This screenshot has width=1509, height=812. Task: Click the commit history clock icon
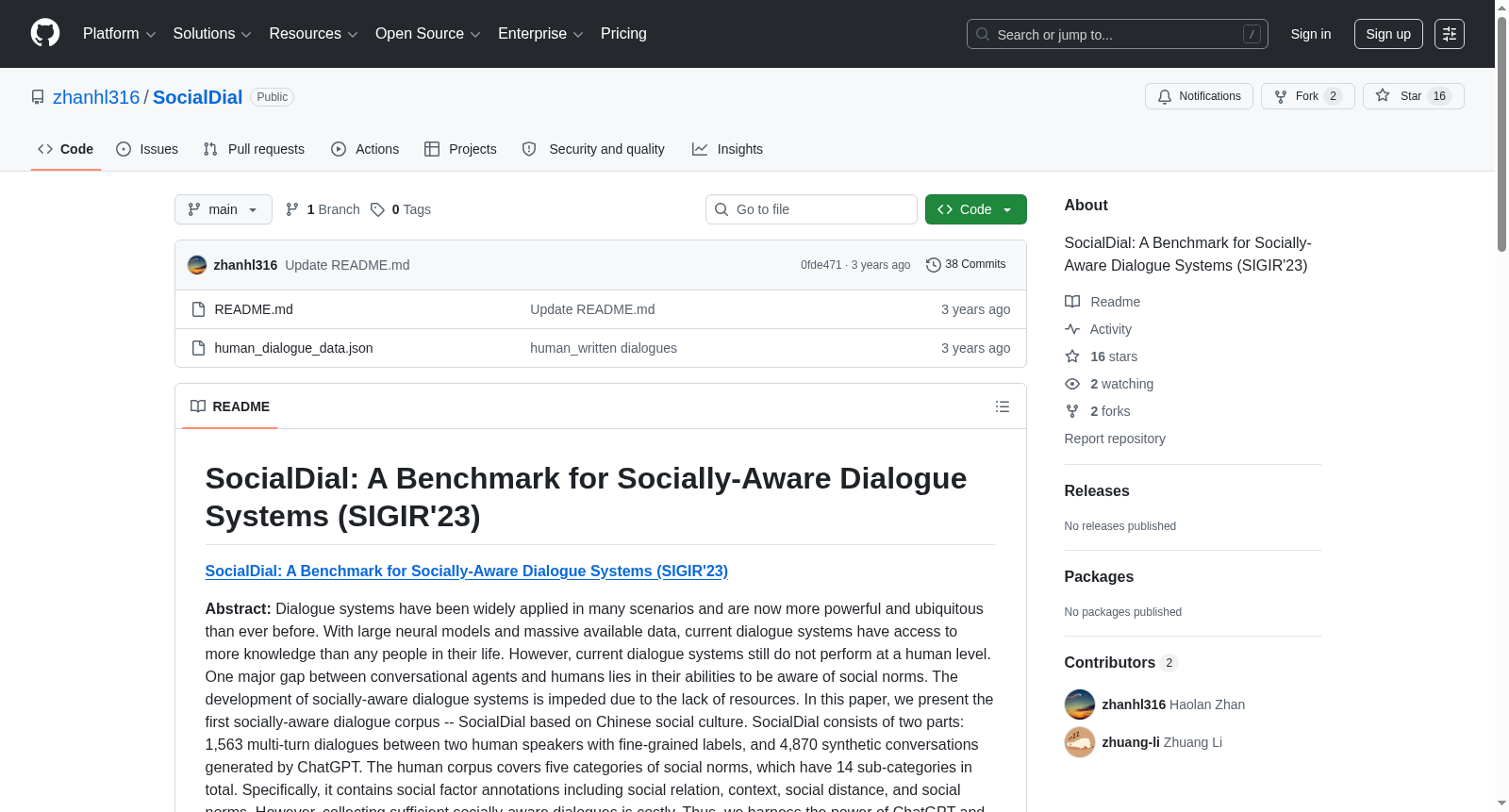click(934, 265)
